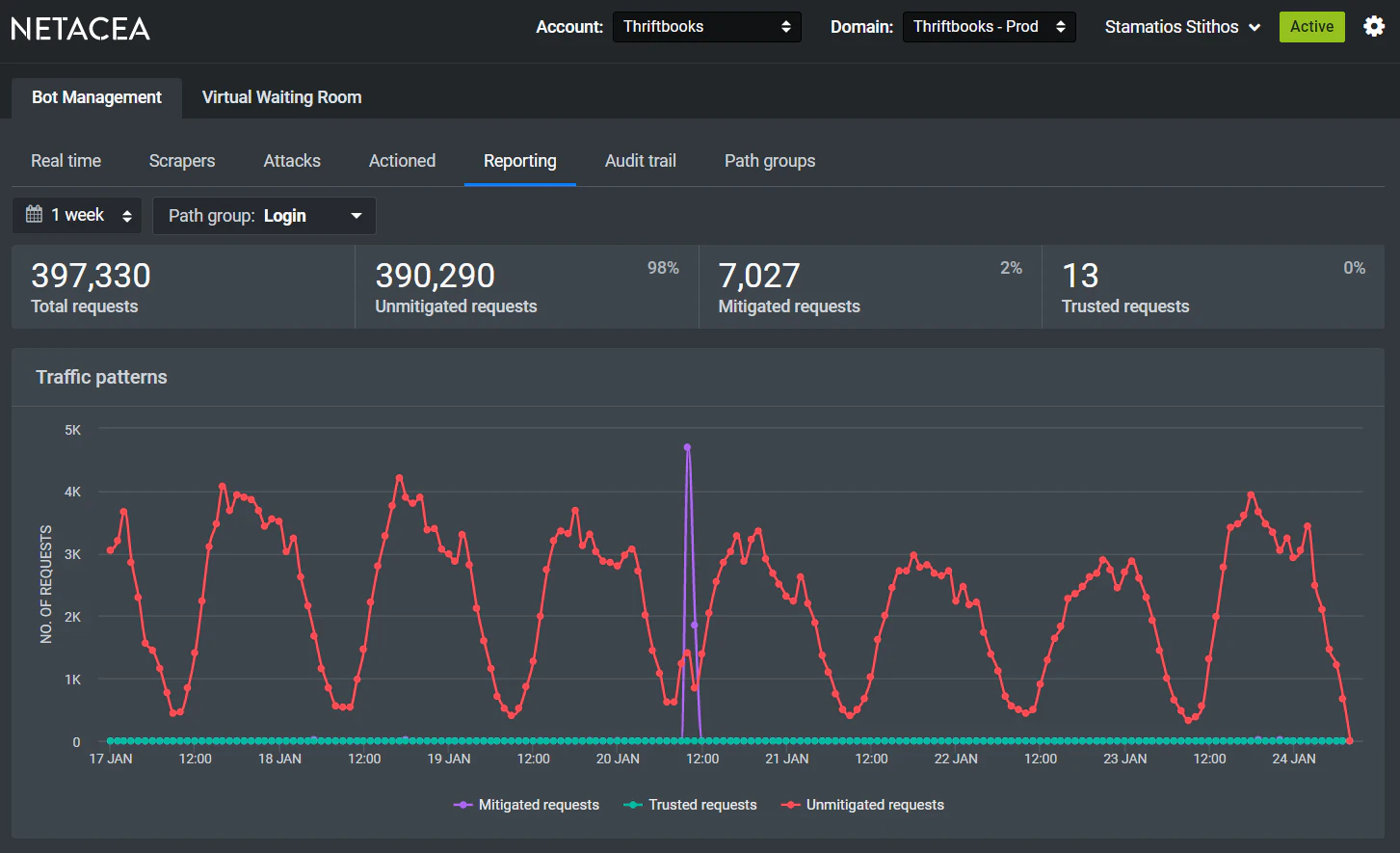The height and width of the screenshot is (853, 1400).
Task: Expand the Stamatios Stithos user menu
Action: tap(1182, 26)
